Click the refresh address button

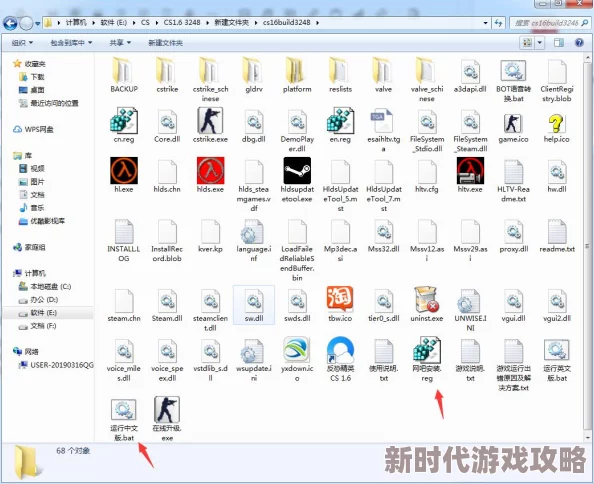(498, 23)
